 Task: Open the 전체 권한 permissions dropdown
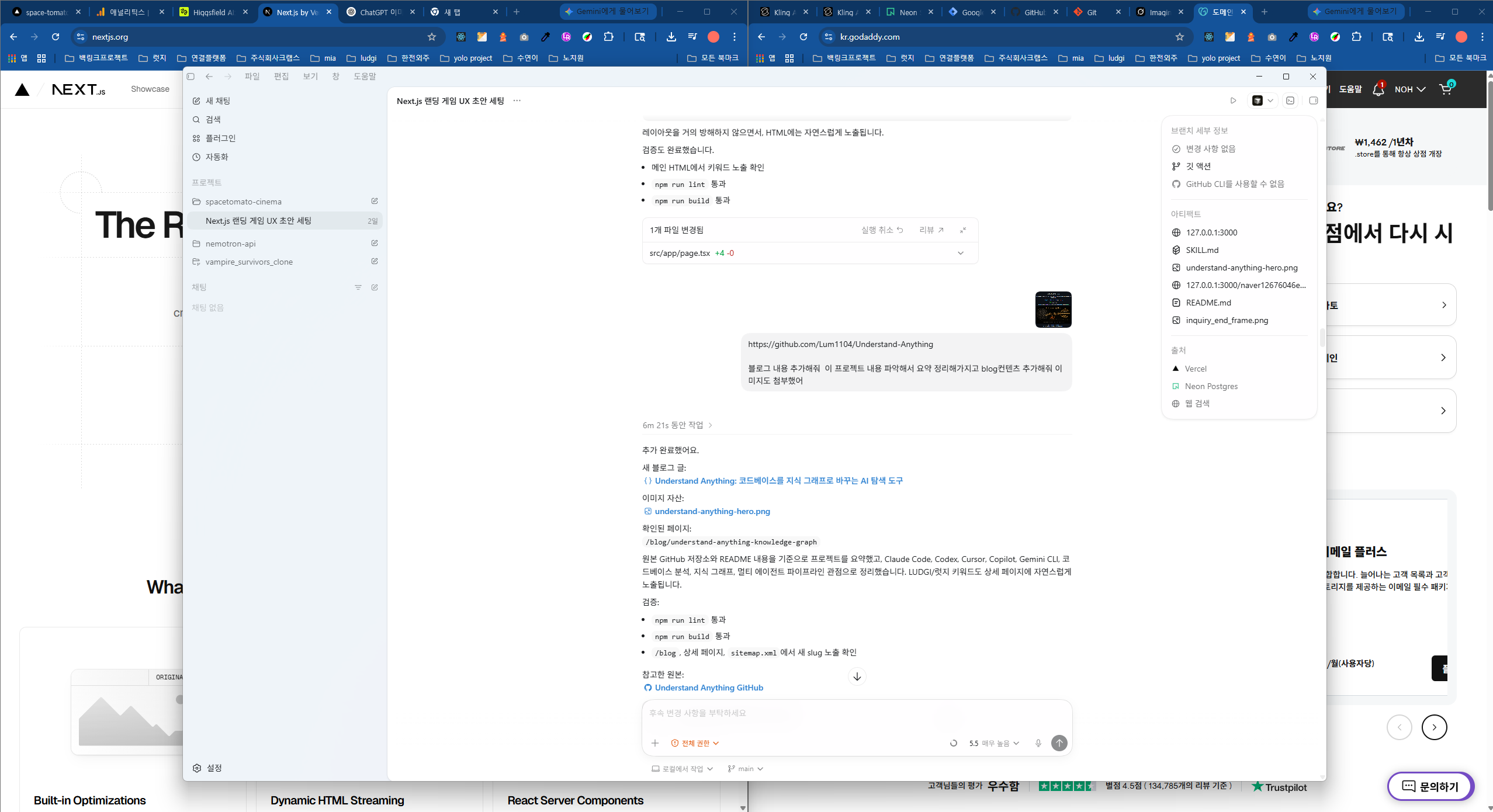(695, 743)
